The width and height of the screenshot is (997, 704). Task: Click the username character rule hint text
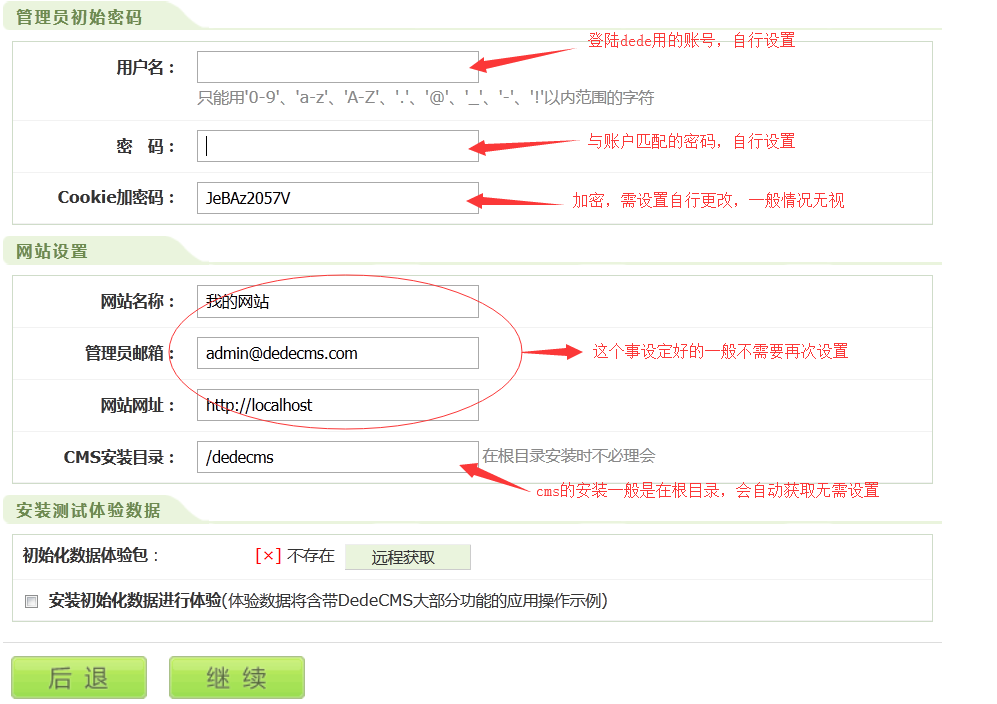pyautogui.click(x=425, y=97)
